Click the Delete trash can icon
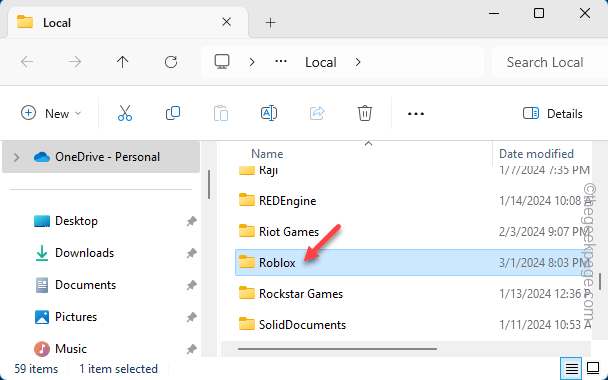608x380 pixels. (x=365, y=113)
